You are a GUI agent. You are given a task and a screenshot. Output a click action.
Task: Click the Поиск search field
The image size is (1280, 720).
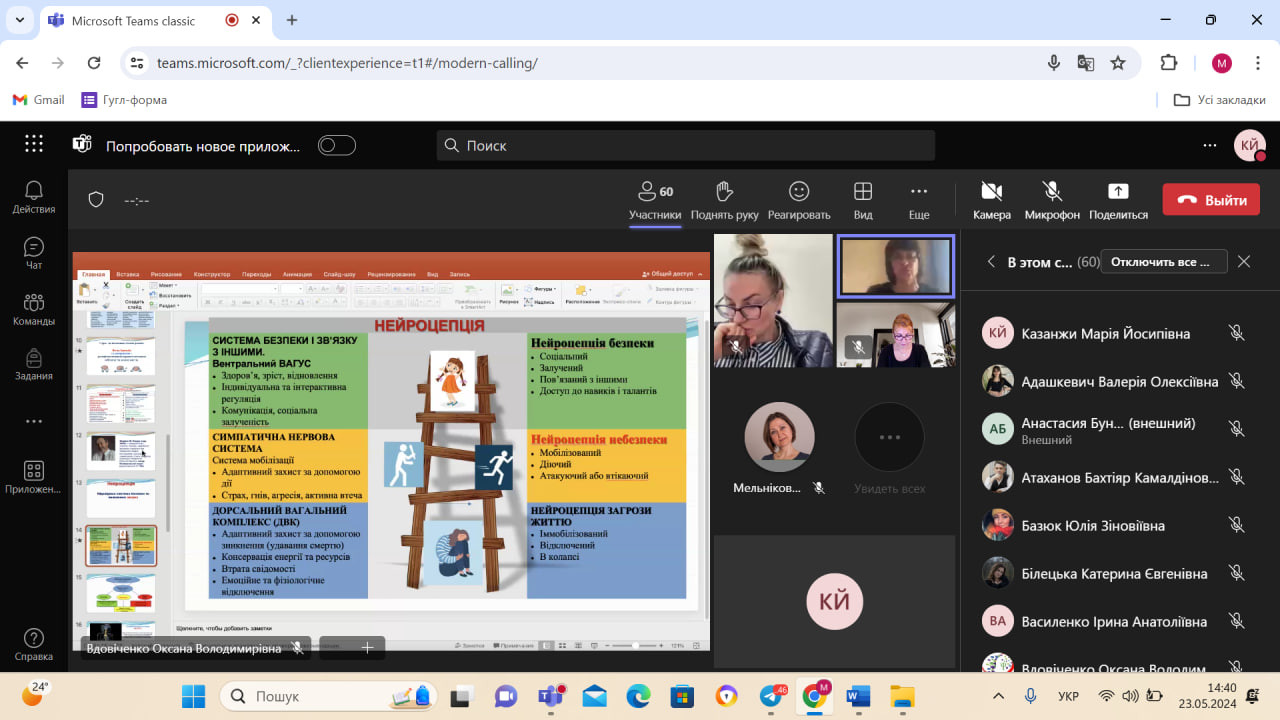point(686,146)
